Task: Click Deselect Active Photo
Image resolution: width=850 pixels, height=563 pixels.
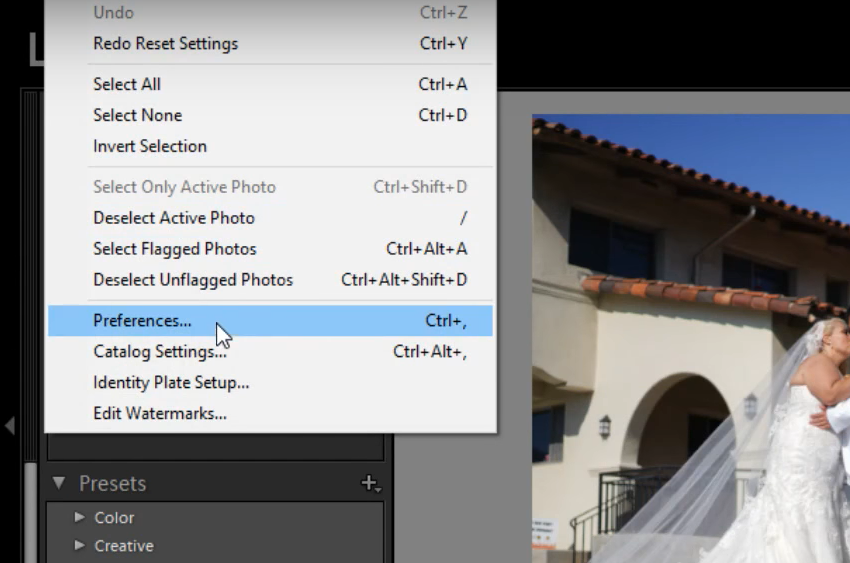Action: 270,218
